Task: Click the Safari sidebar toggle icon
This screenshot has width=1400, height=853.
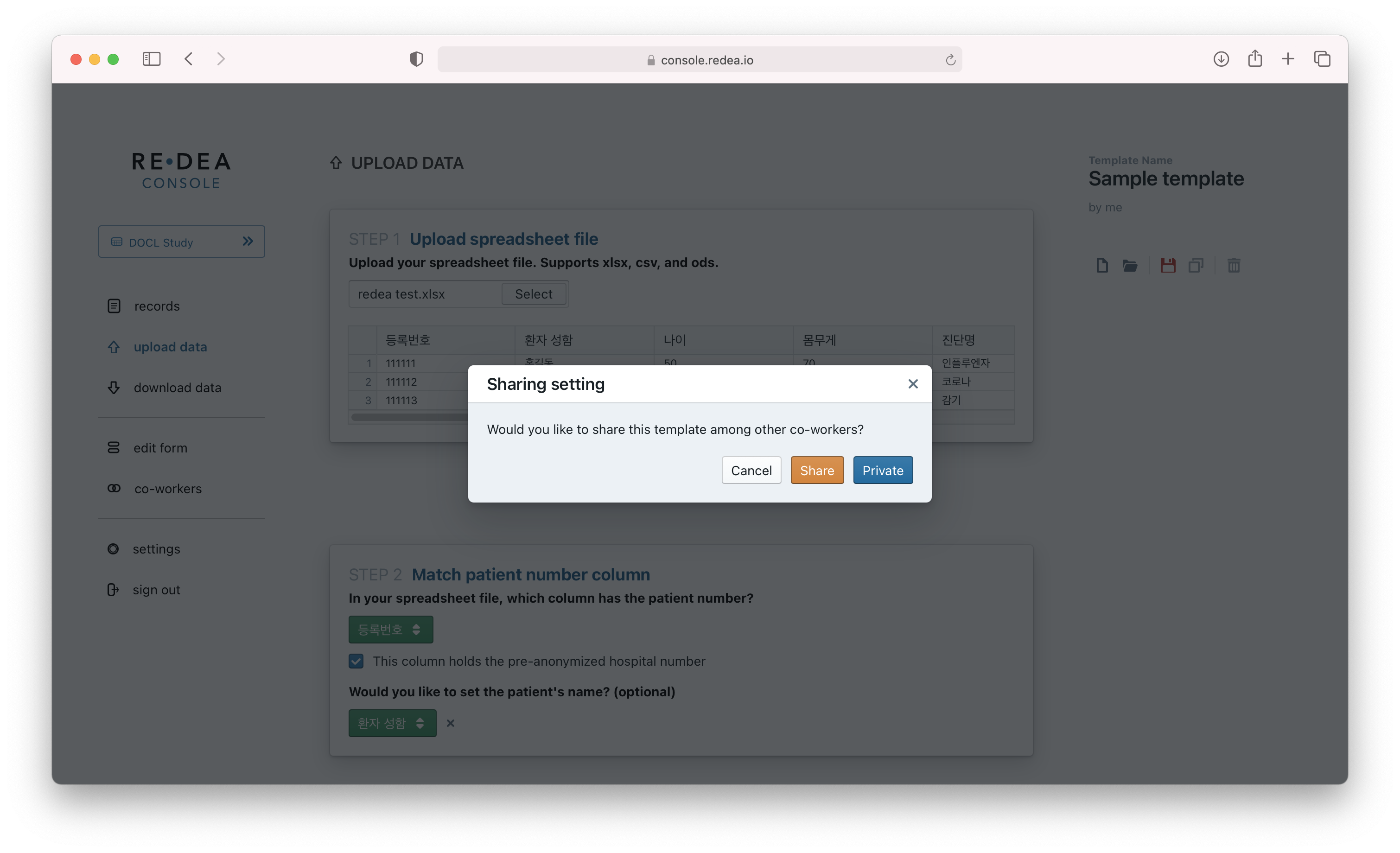Action: pos(151,59)
